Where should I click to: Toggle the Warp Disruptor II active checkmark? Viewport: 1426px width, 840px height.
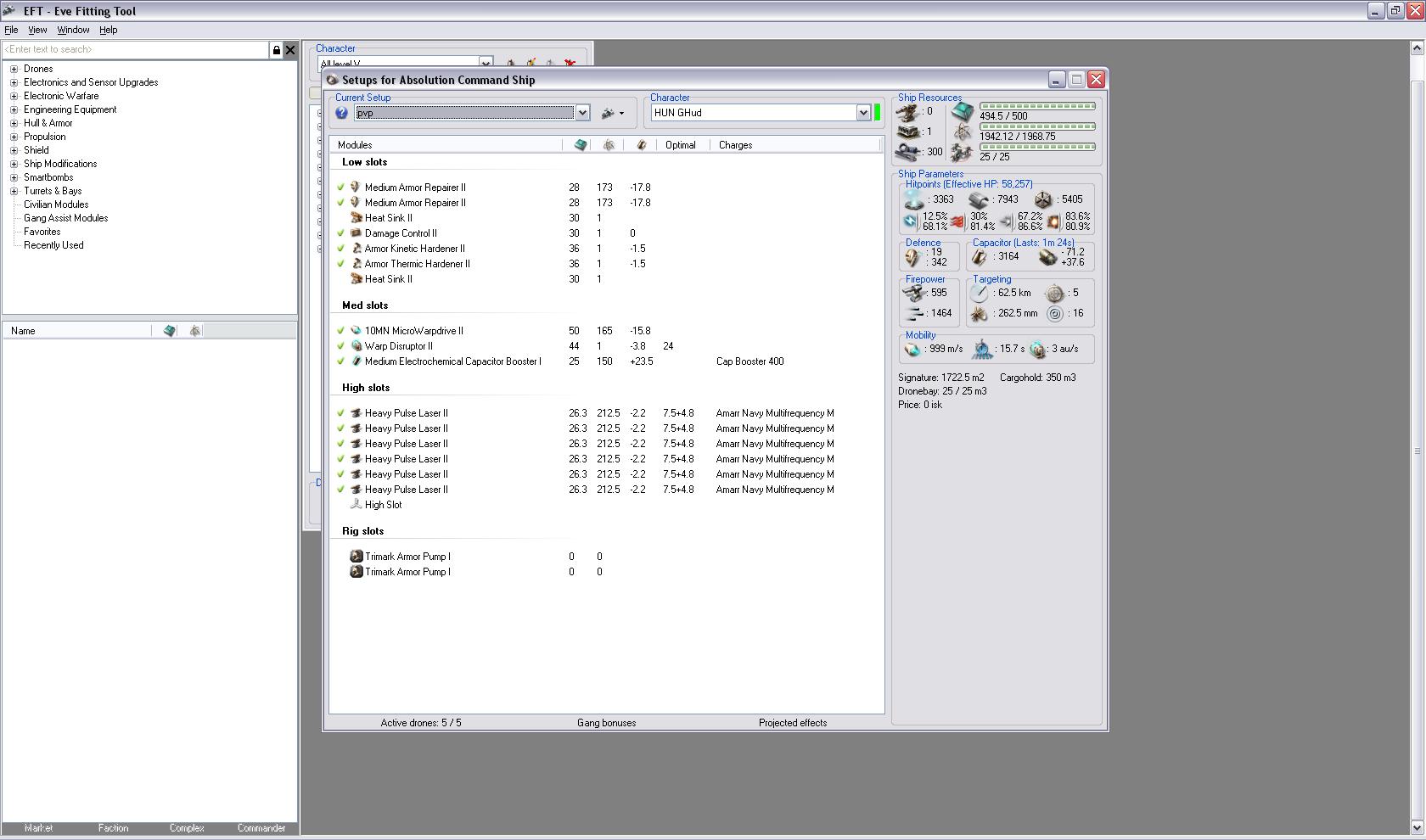(x=340, y=346)
